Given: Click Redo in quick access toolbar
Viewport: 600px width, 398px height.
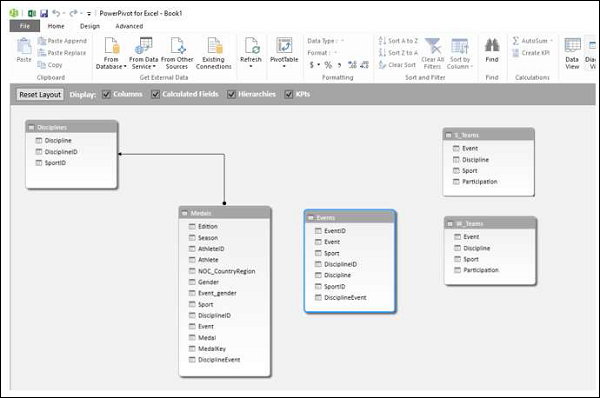Looking at the screenshot, I should pos(73,13).
